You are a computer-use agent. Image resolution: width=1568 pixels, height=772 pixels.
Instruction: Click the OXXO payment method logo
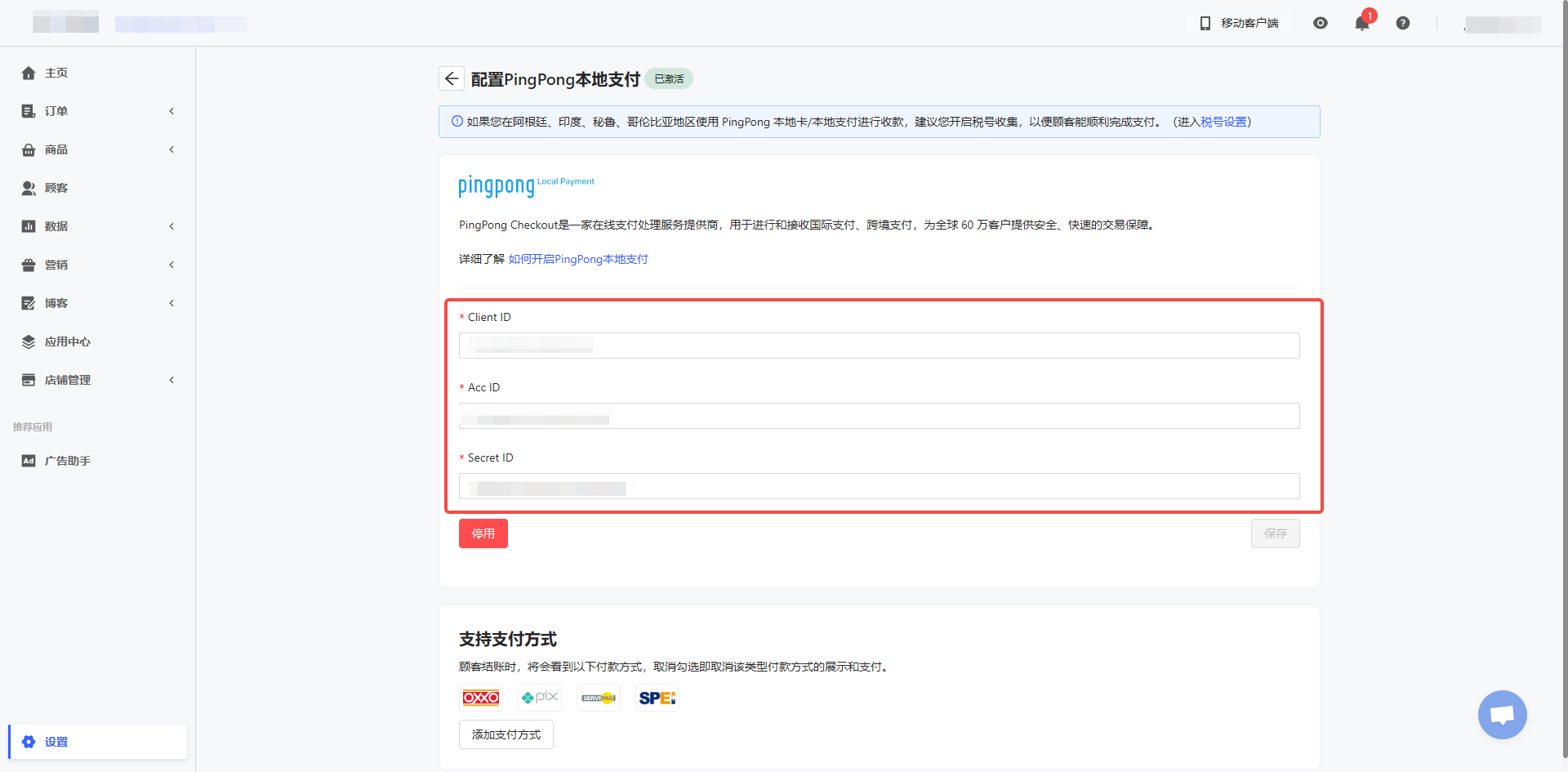pyautogui.click(x=481, y=698)
